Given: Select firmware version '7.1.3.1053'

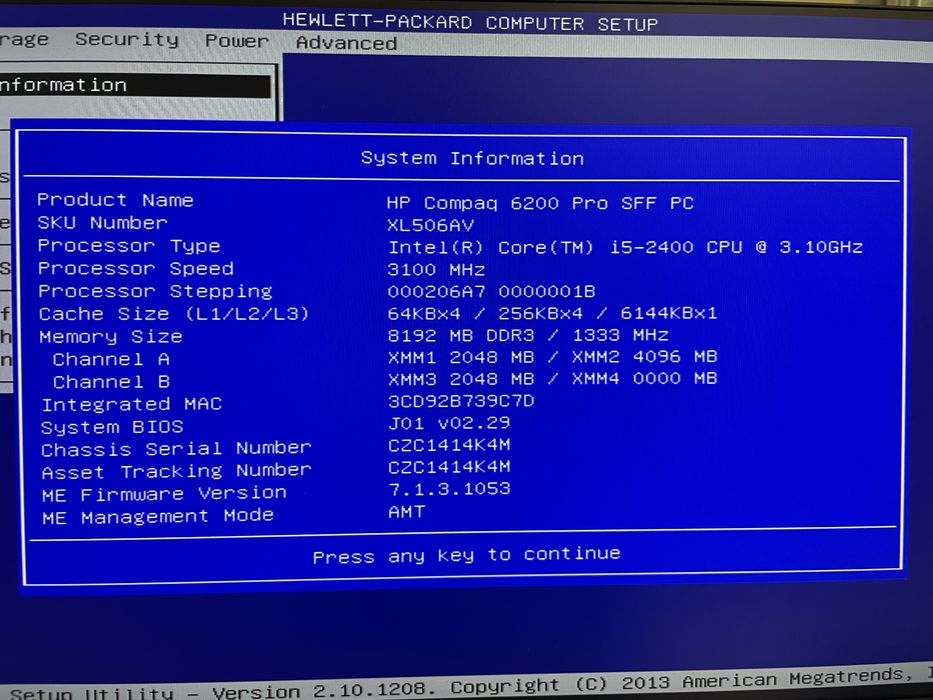Looking at the screenshot, I should pos(449,489).
